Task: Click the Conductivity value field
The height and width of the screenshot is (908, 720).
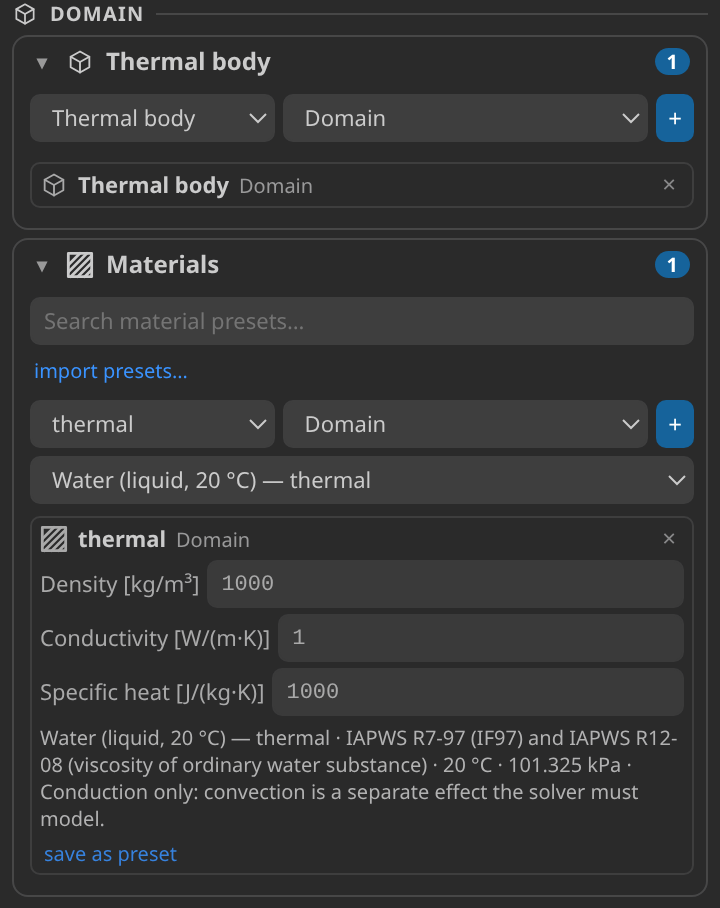Action: point(481,638)
